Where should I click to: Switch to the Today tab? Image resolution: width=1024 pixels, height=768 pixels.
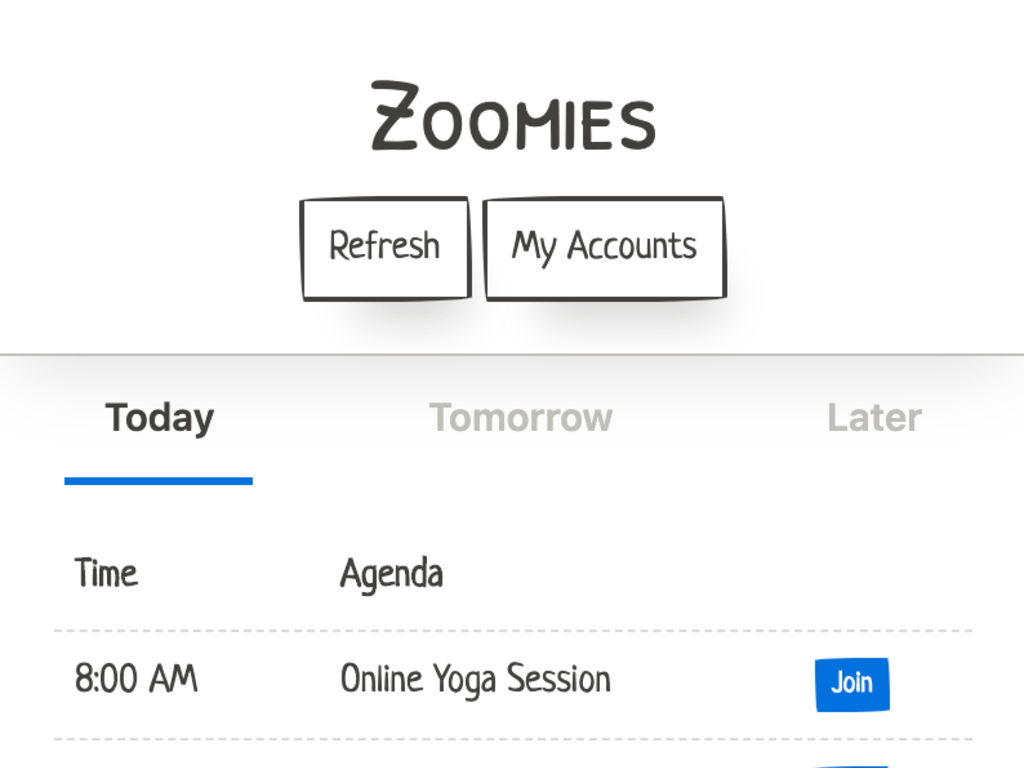click(x=159, y=418)
